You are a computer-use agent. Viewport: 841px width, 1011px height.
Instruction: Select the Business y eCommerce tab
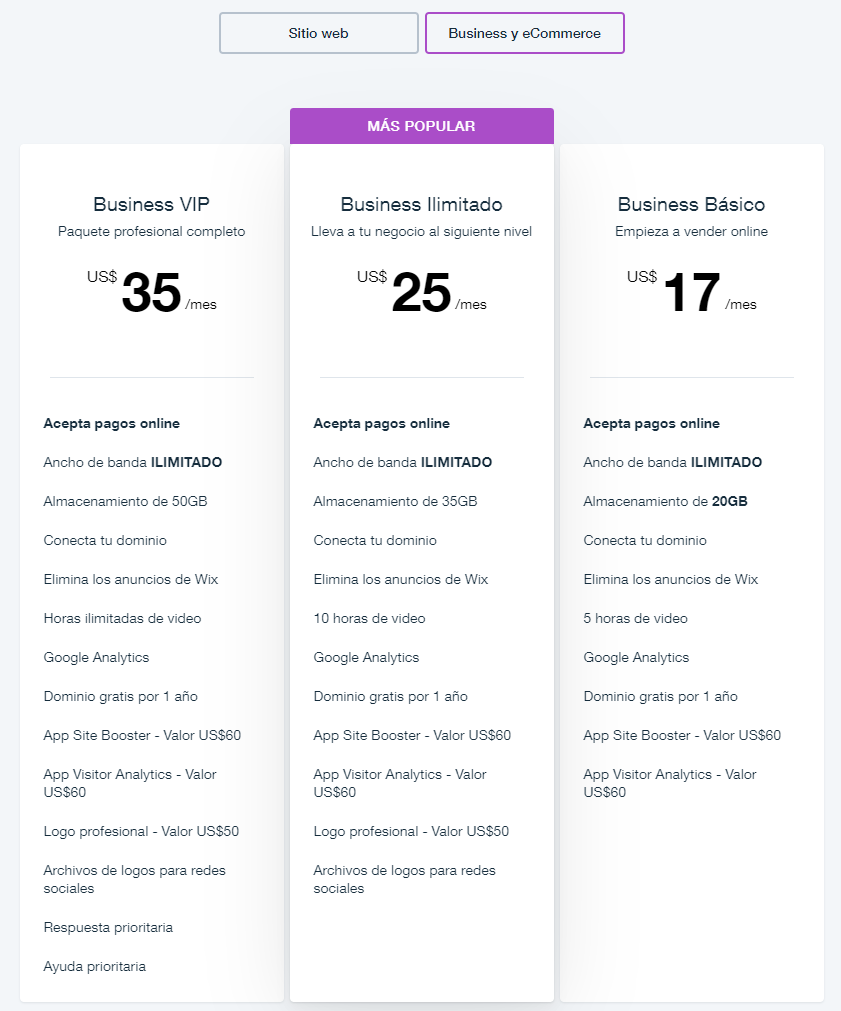(524, 33)
